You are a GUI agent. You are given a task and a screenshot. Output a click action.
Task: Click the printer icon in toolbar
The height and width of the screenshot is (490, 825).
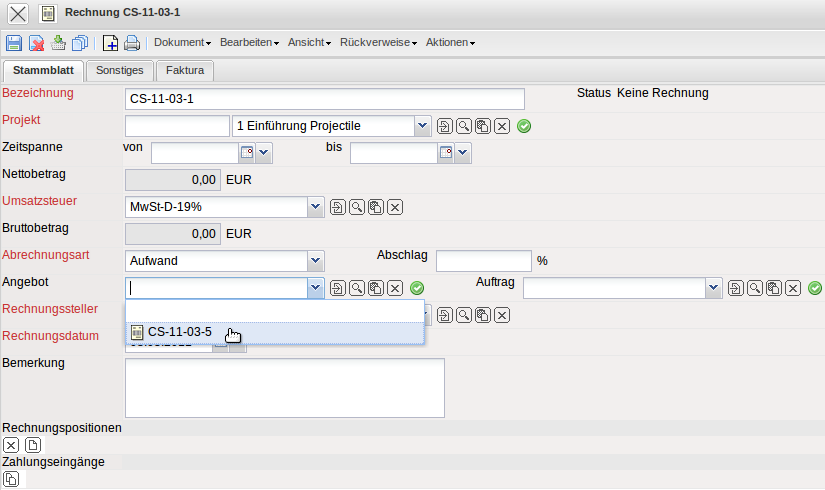pyautogui.click(x=131, y=43)
